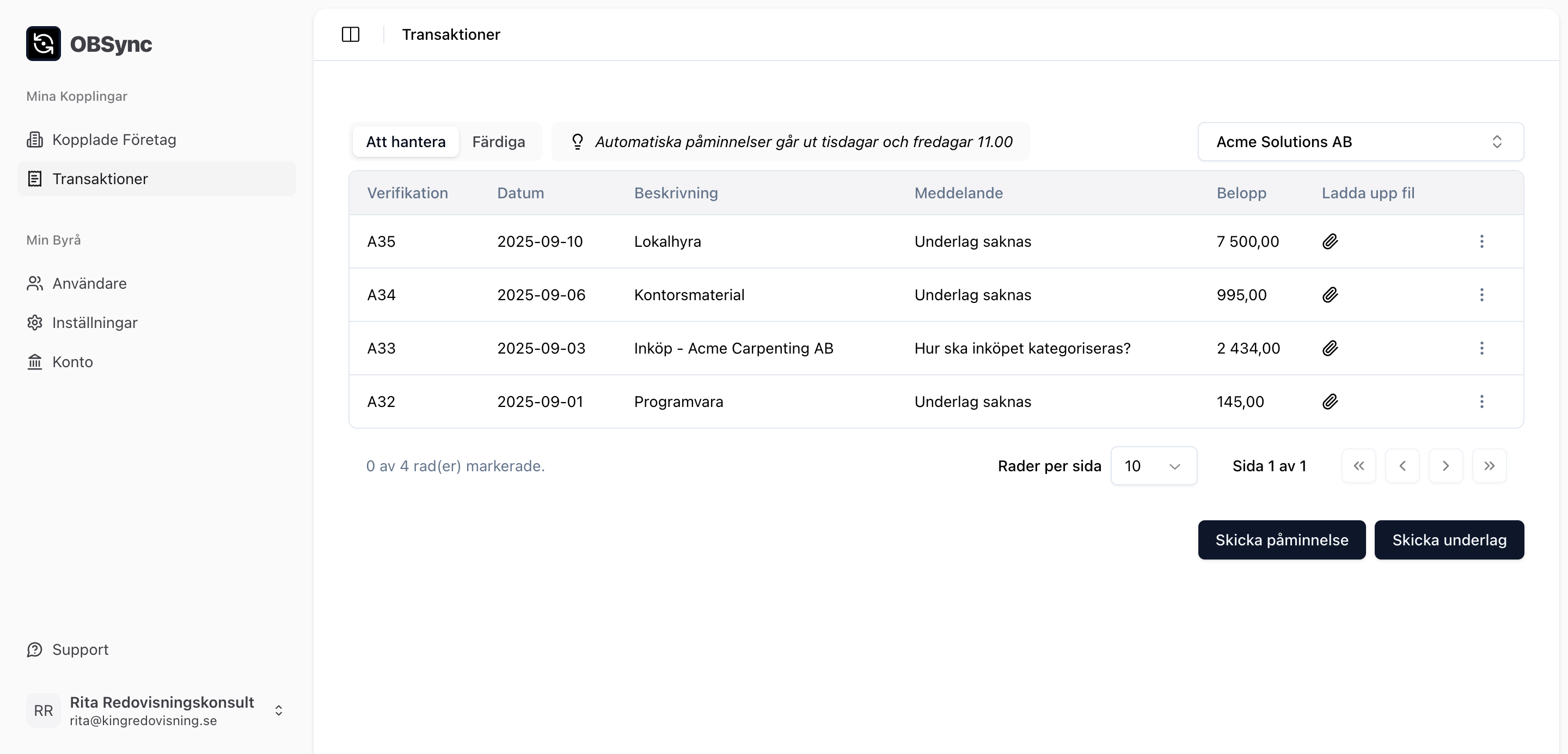Expand the Rader per sida dropdown
The height and width of the screenshot is (754, 1568).
[1154, 466]
